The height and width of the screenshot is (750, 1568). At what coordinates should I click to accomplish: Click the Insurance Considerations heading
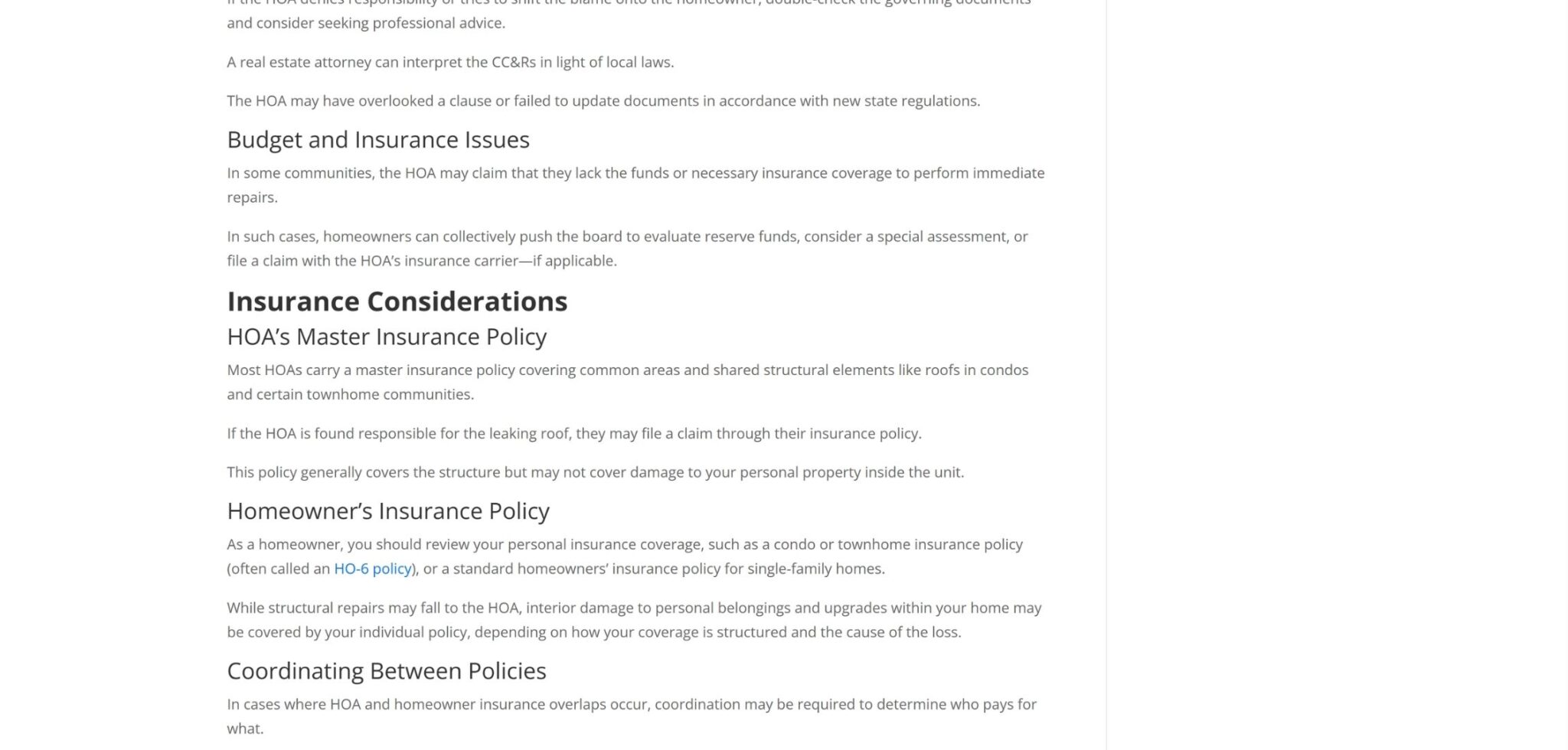tap(397, 302)
